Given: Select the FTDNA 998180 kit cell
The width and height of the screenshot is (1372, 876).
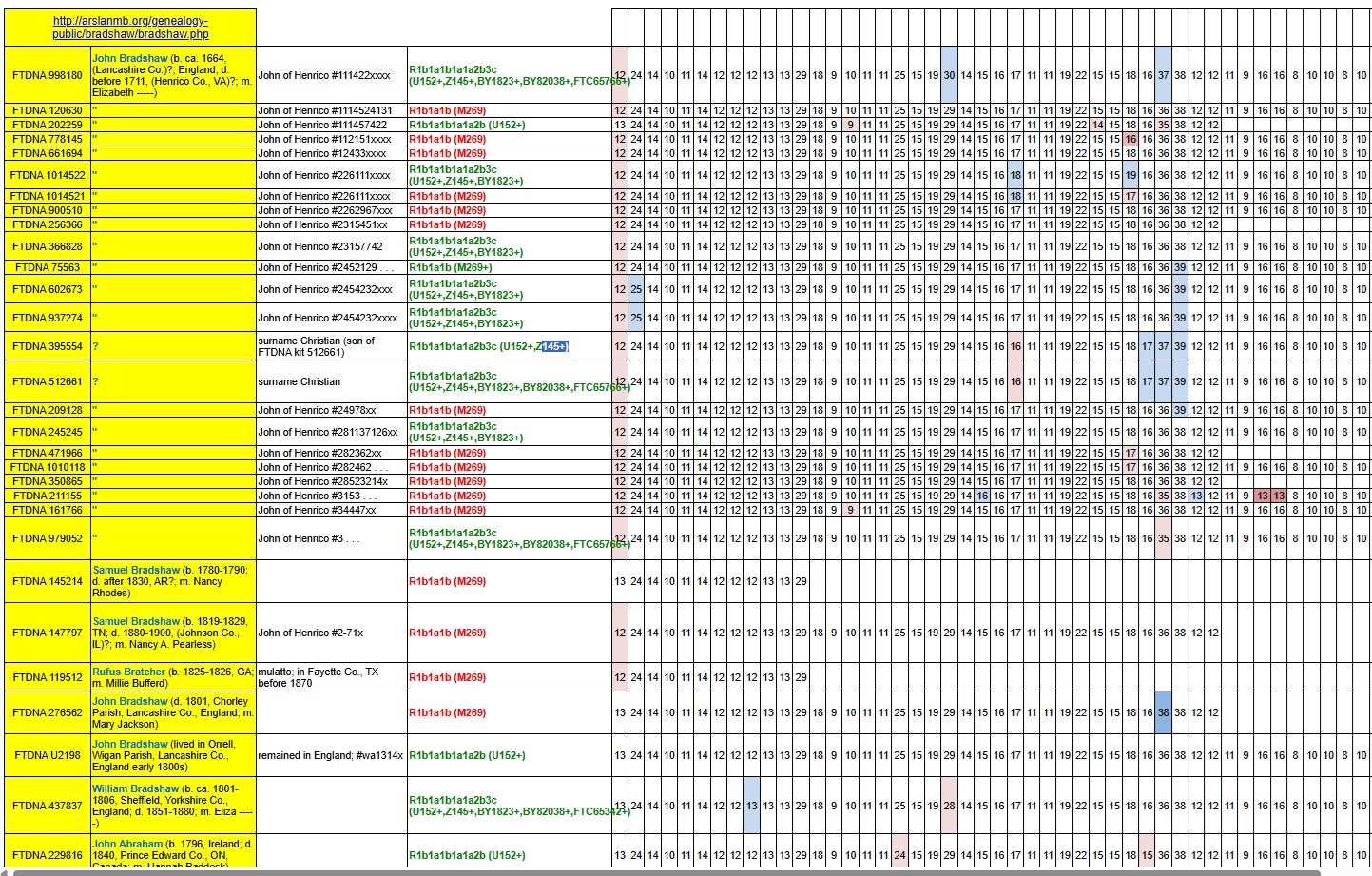Looking at the screenshot, I should click(48, 75).
